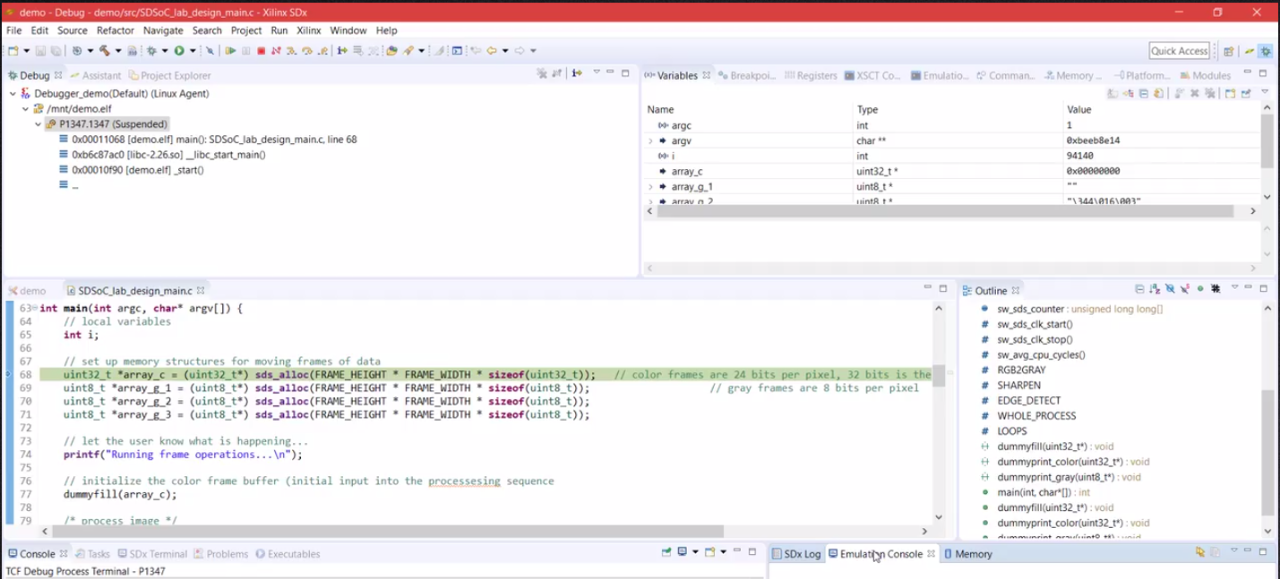This screenshot has height=579, width=1280.
Task: Open the Debug launch dropdown arrow
Action: 164,50
